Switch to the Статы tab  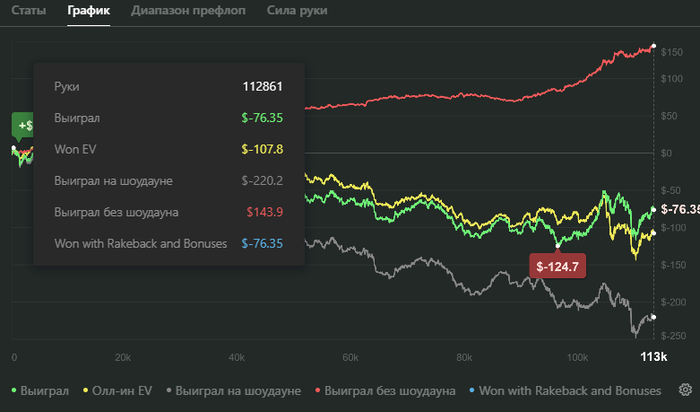29,10
